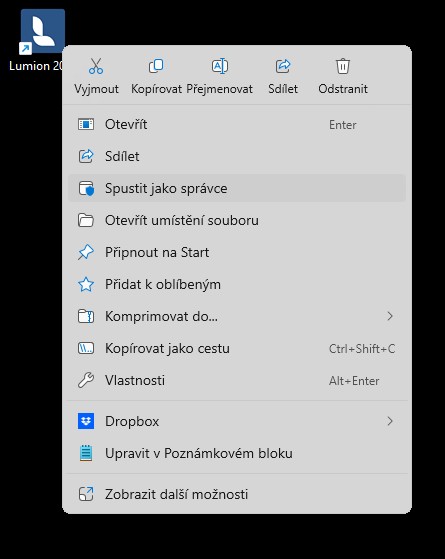Image resolution: width=445 pixels, height=559 pixels.
Task: Choose Upravit v Poznámkovém bloku
Action: click(x=237, y=453)
